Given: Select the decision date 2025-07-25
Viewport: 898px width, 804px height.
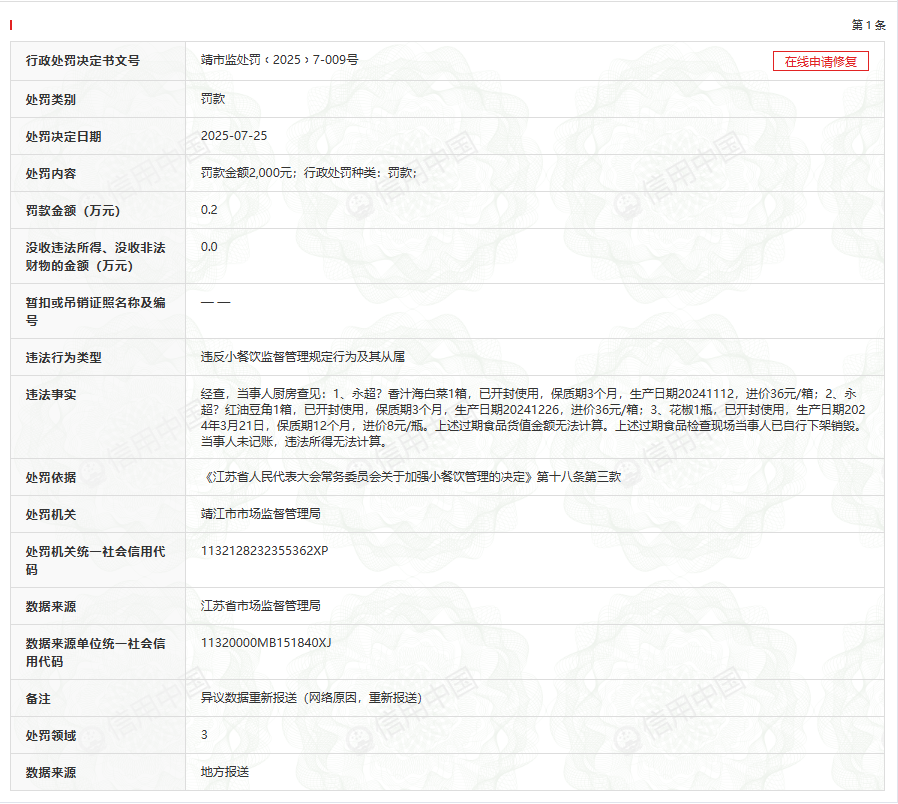Looking at the screenshot, I should 234,136.
